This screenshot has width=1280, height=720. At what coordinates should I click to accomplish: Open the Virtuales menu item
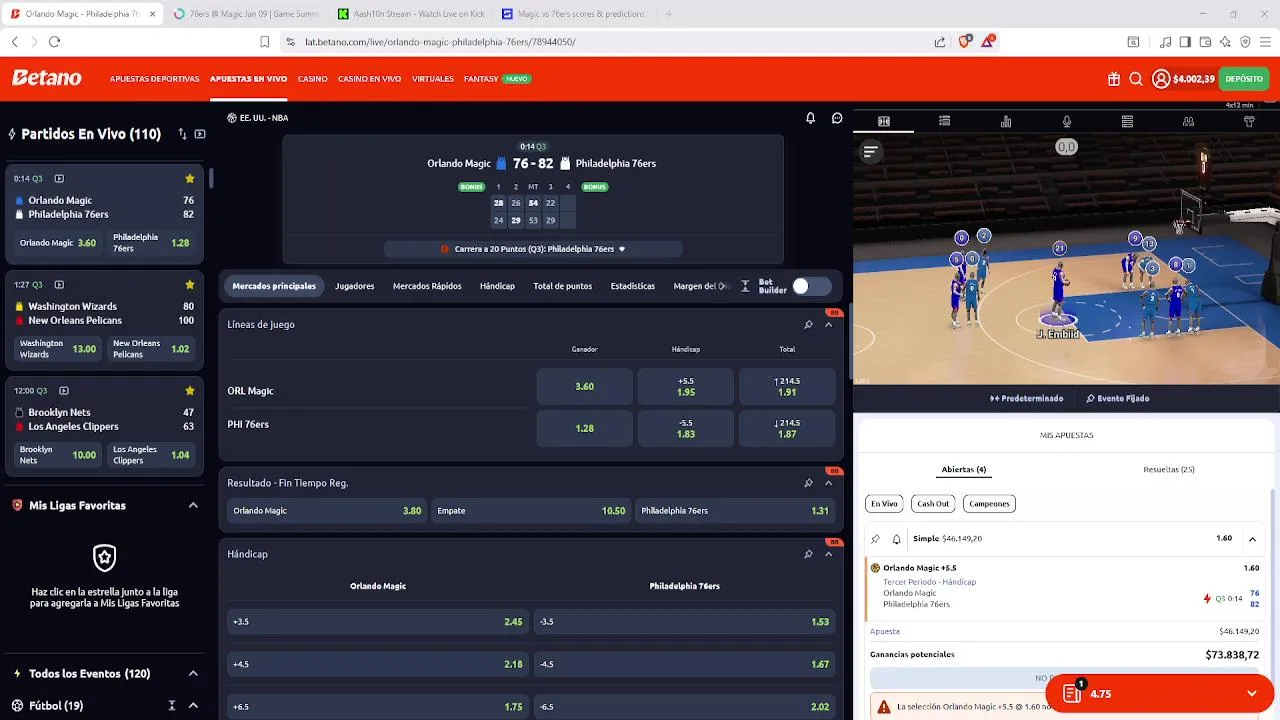tap(433, 79)
